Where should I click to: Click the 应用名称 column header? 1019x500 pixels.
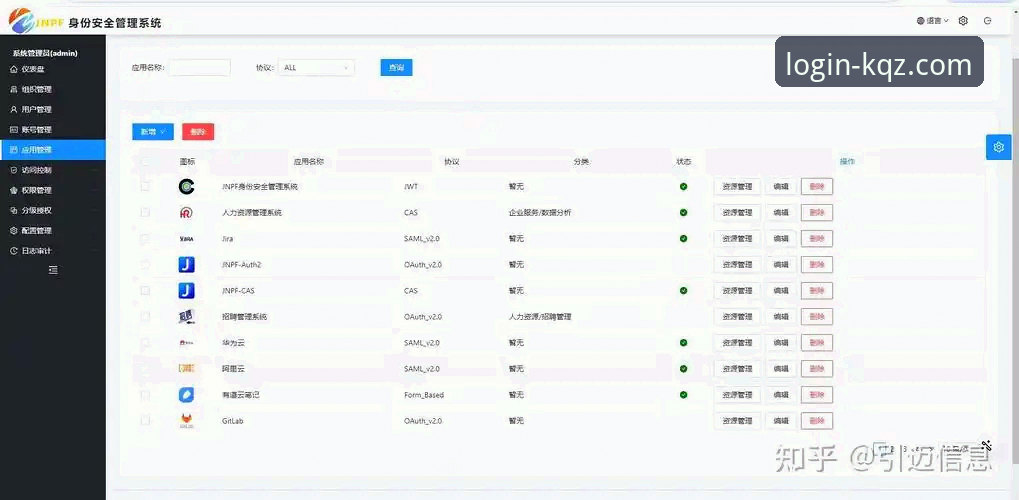tap(309, 162)
